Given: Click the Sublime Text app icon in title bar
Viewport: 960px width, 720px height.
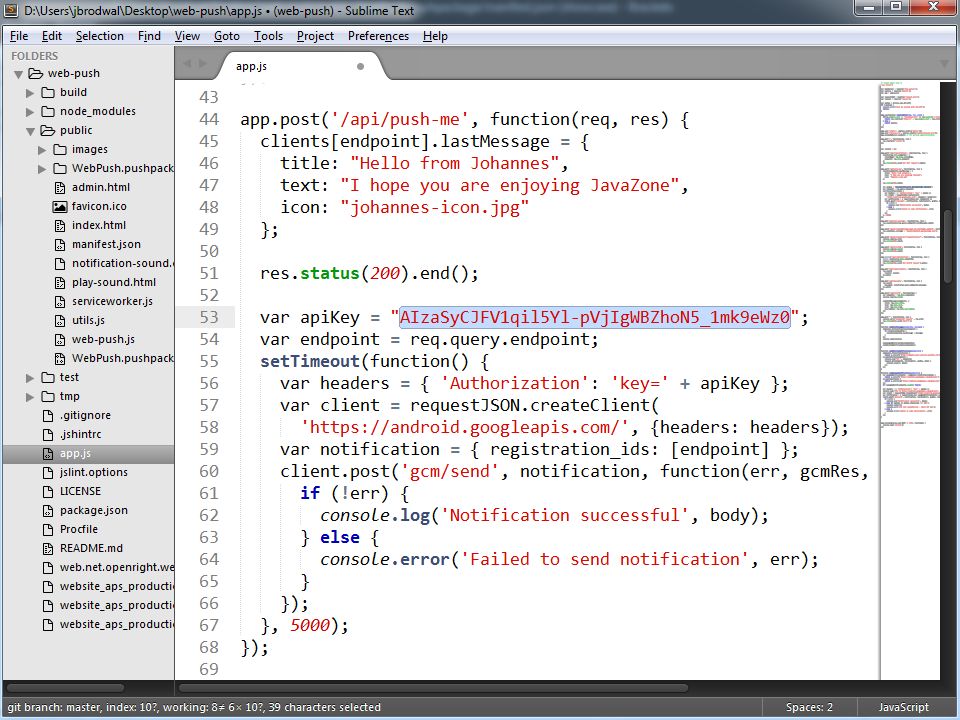Looking at the screenshot, I should point(10,10).
